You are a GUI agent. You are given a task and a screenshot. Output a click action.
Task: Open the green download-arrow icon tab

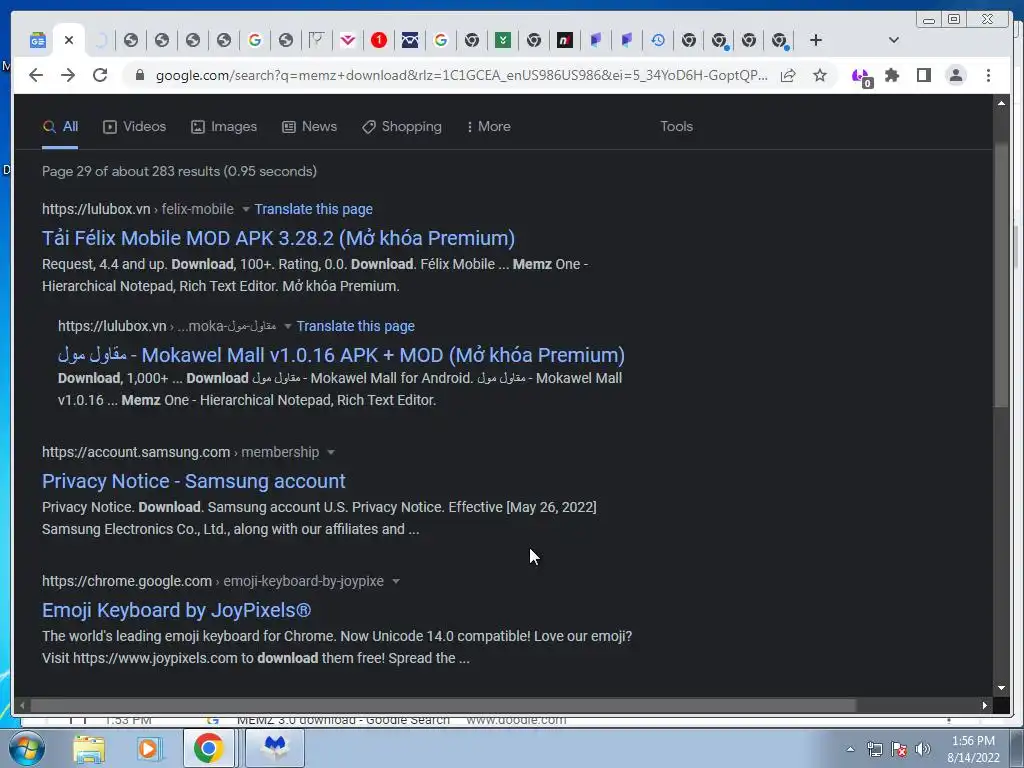pos(503,40)
